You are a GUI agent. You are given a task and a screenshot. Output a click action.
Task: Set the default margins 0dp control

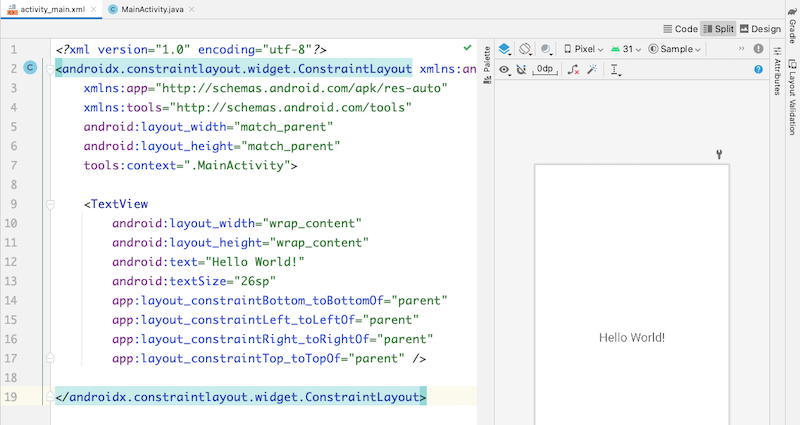coord(544,69)
